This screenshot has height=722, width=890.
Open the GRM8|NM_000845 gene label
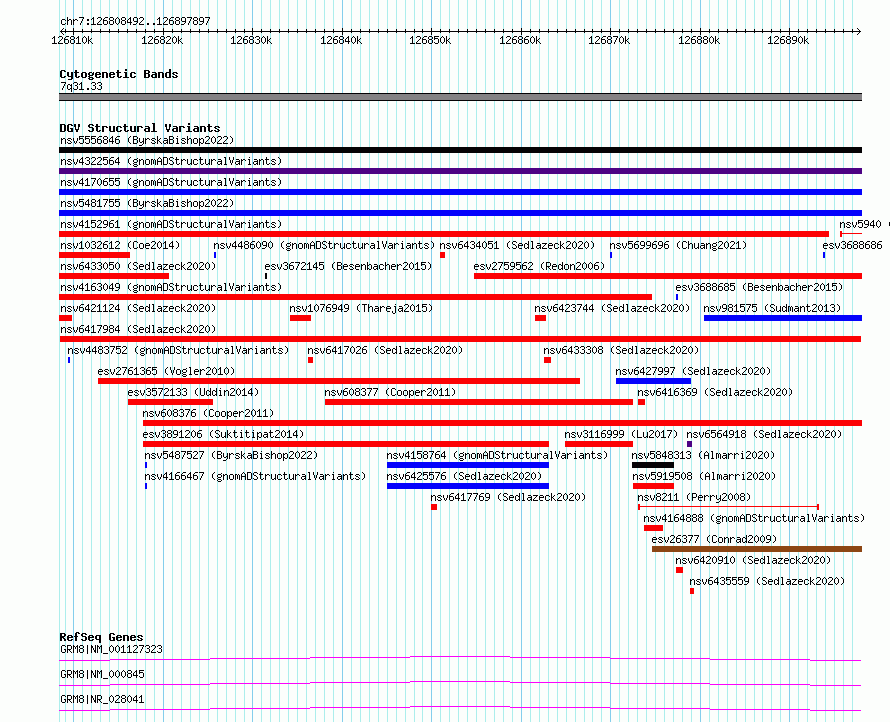[x=102, y=674]
